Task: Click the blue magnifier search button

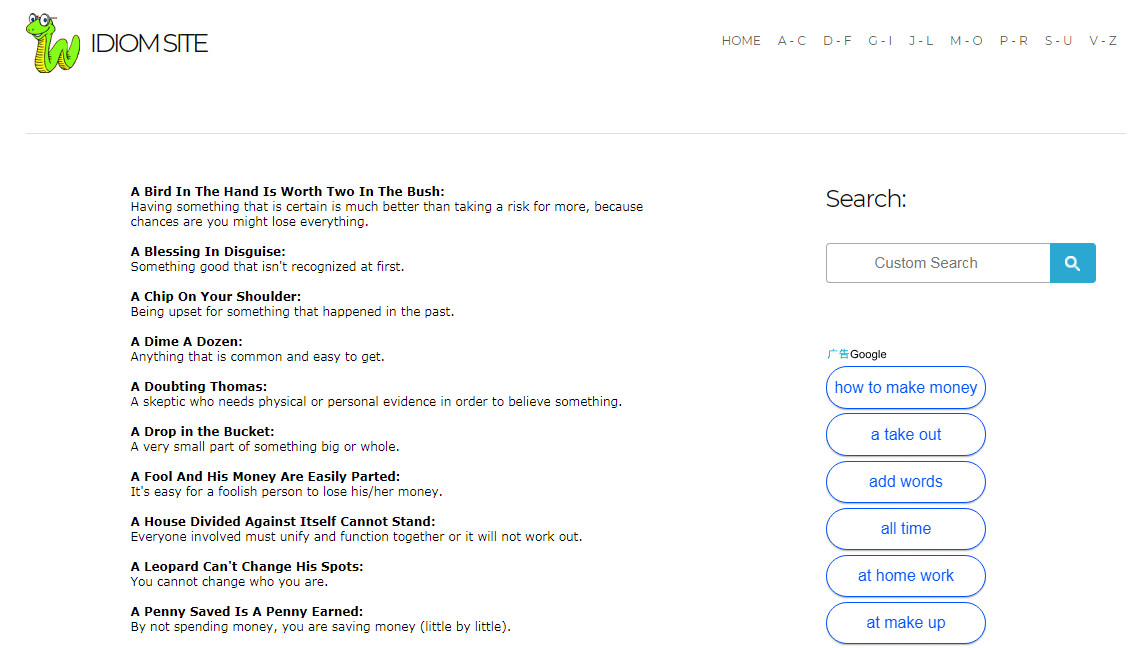Action: tap(1072, 263)
